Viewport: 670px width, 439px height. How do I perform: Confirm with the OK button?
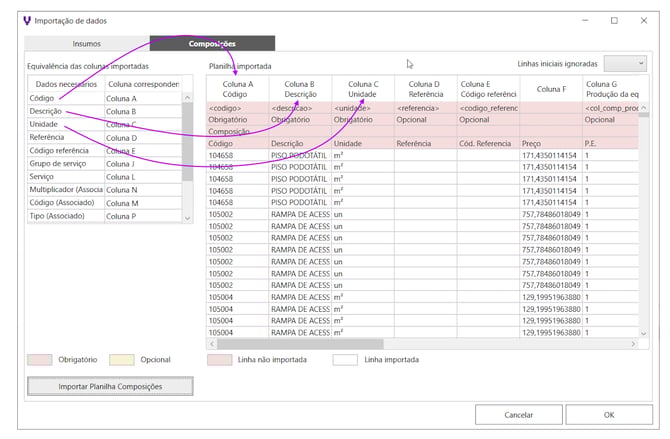tap(608, 414)
